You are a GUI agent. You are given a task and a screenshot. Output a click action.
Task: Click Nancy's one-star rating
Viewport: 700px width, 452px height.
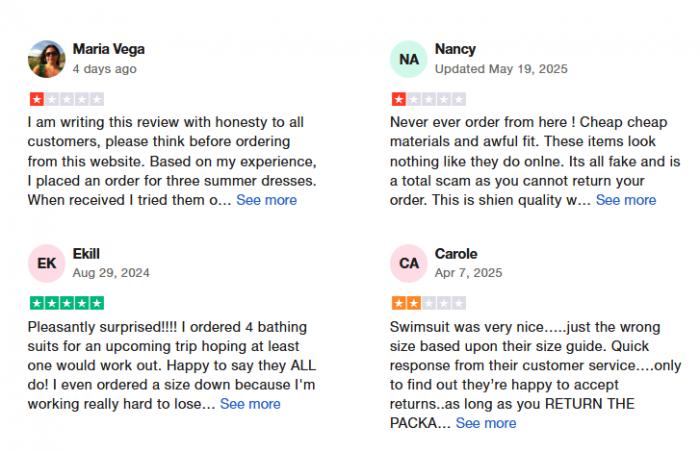click(x=429, y=99)
